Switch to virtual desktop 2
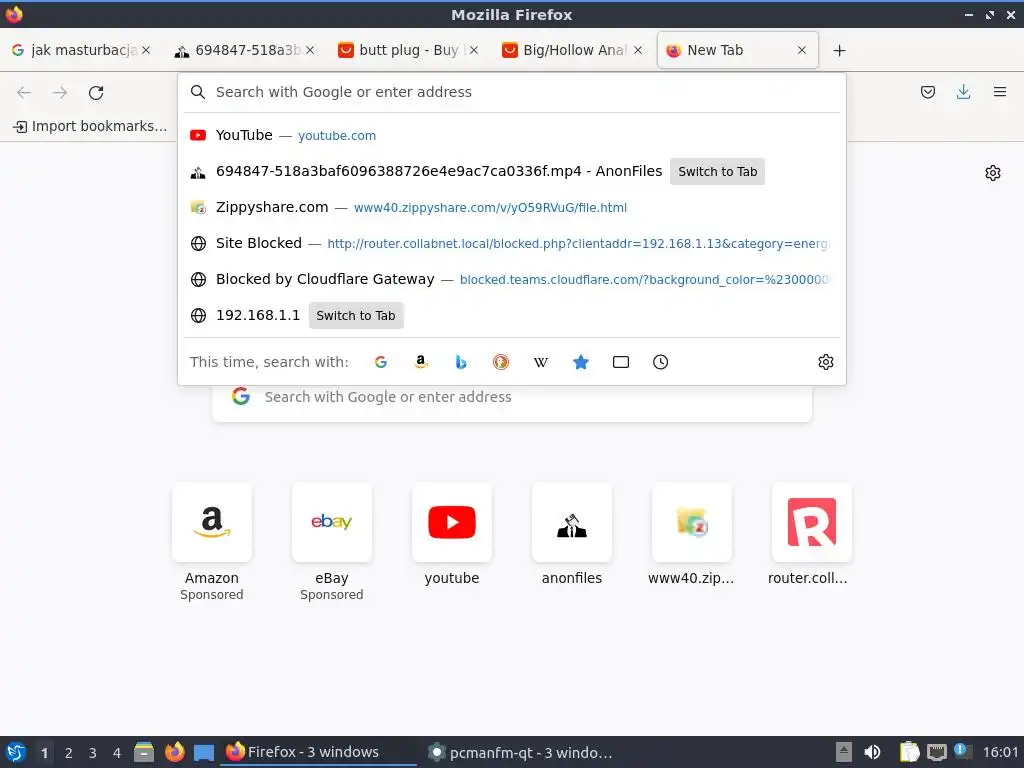Image resolution: width=1024 pixels, height=768 pixels. [x=69, y=753]
